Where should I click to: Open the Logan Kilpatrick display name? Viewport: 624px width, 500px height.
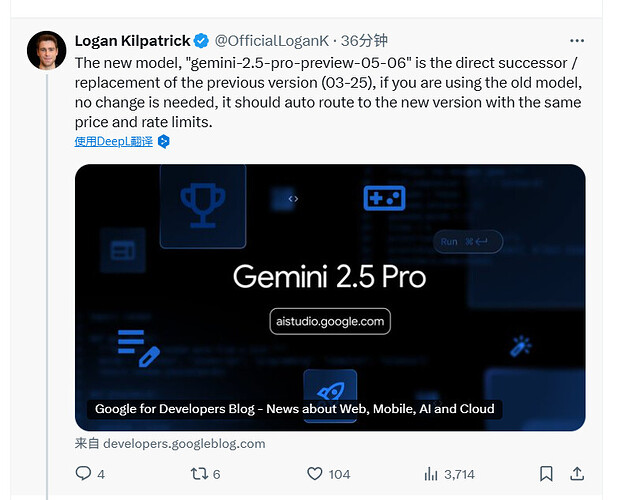click(133, 41)
